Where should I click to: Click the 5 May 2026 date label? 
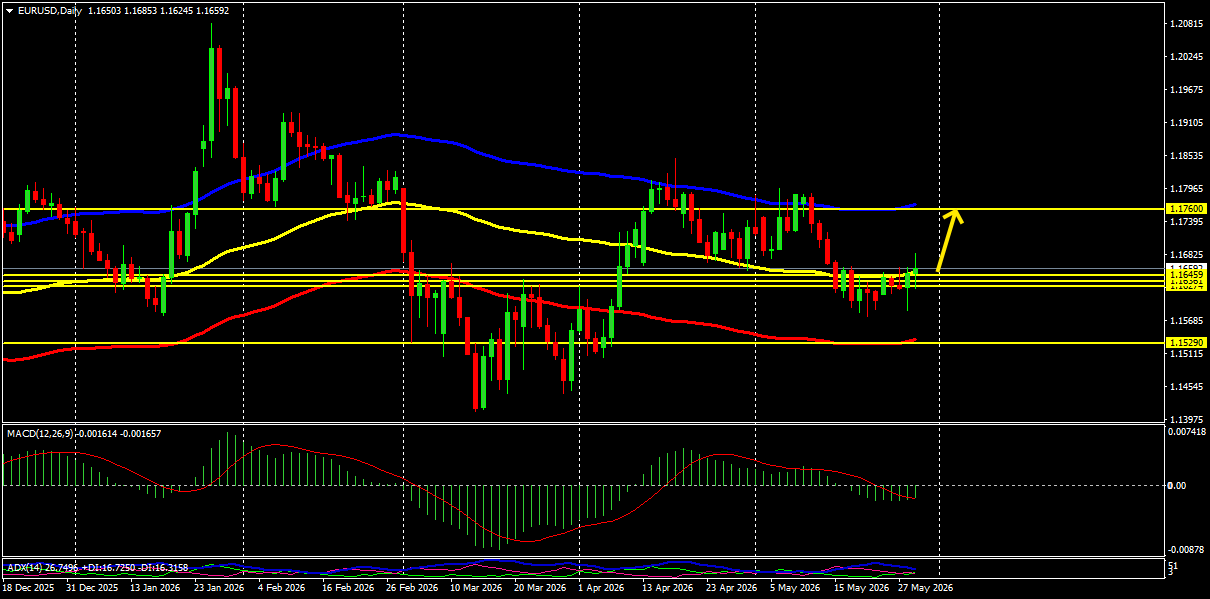tap(795, 589)
